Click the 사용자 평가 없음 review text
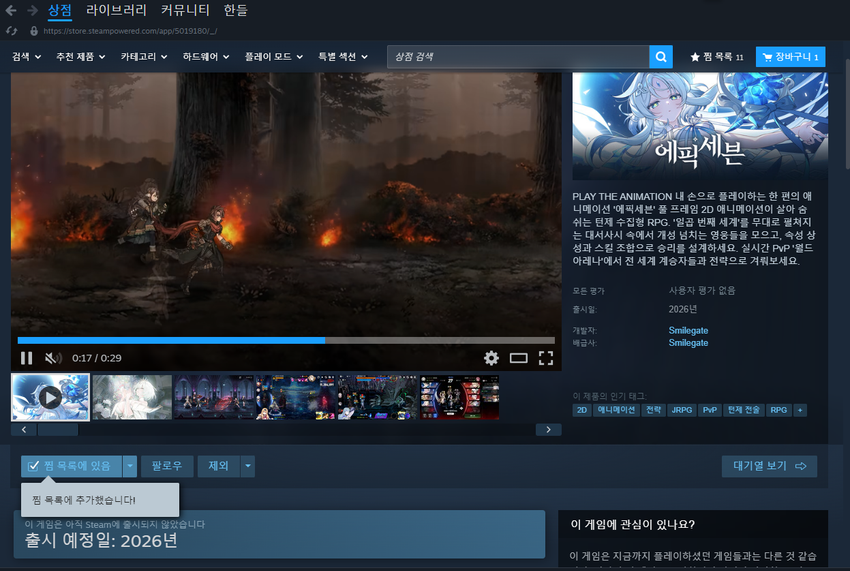850x571 pixels. 701,291
